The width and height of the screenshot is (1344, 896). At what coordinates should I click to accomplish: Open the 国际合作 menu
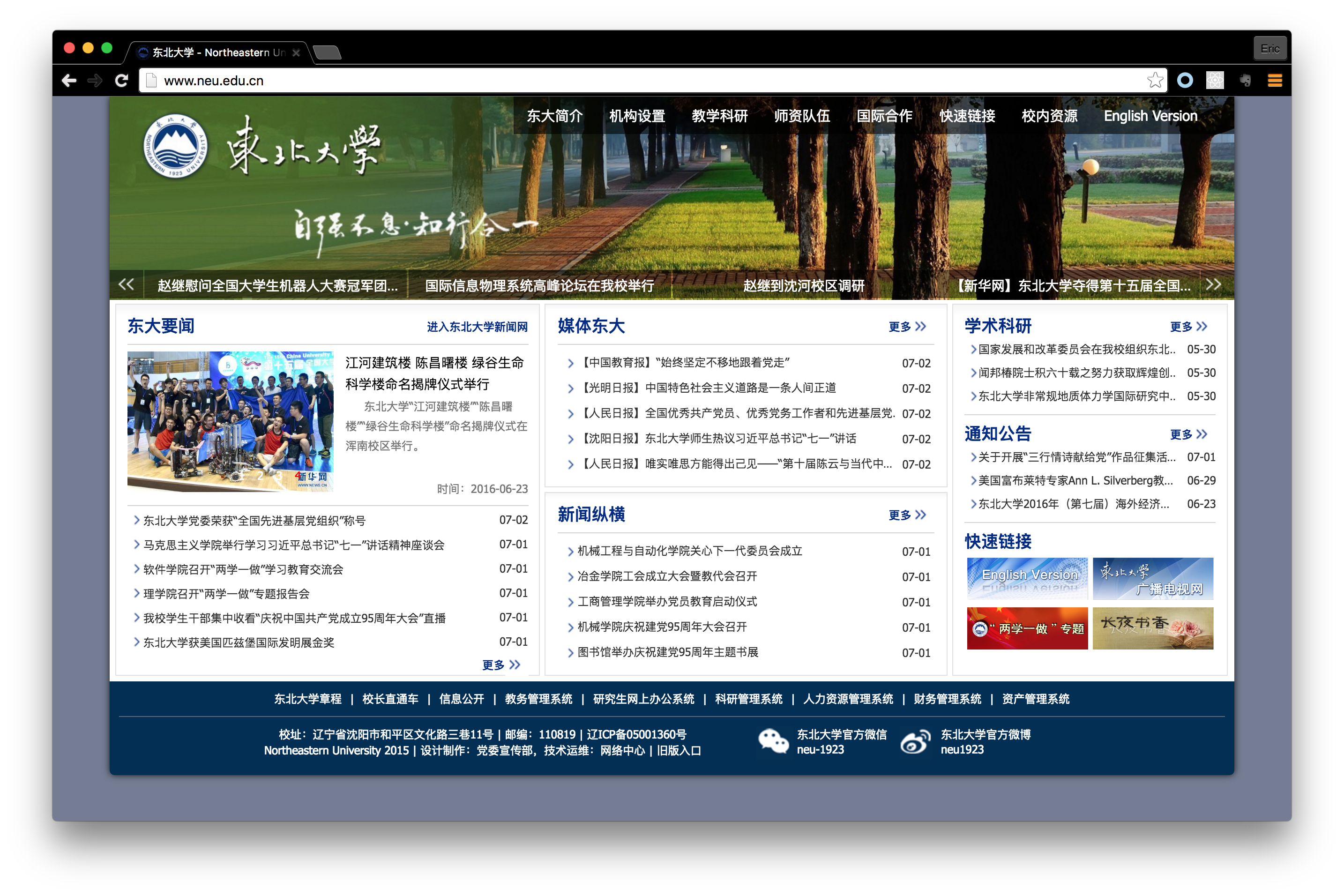point(885,116)
